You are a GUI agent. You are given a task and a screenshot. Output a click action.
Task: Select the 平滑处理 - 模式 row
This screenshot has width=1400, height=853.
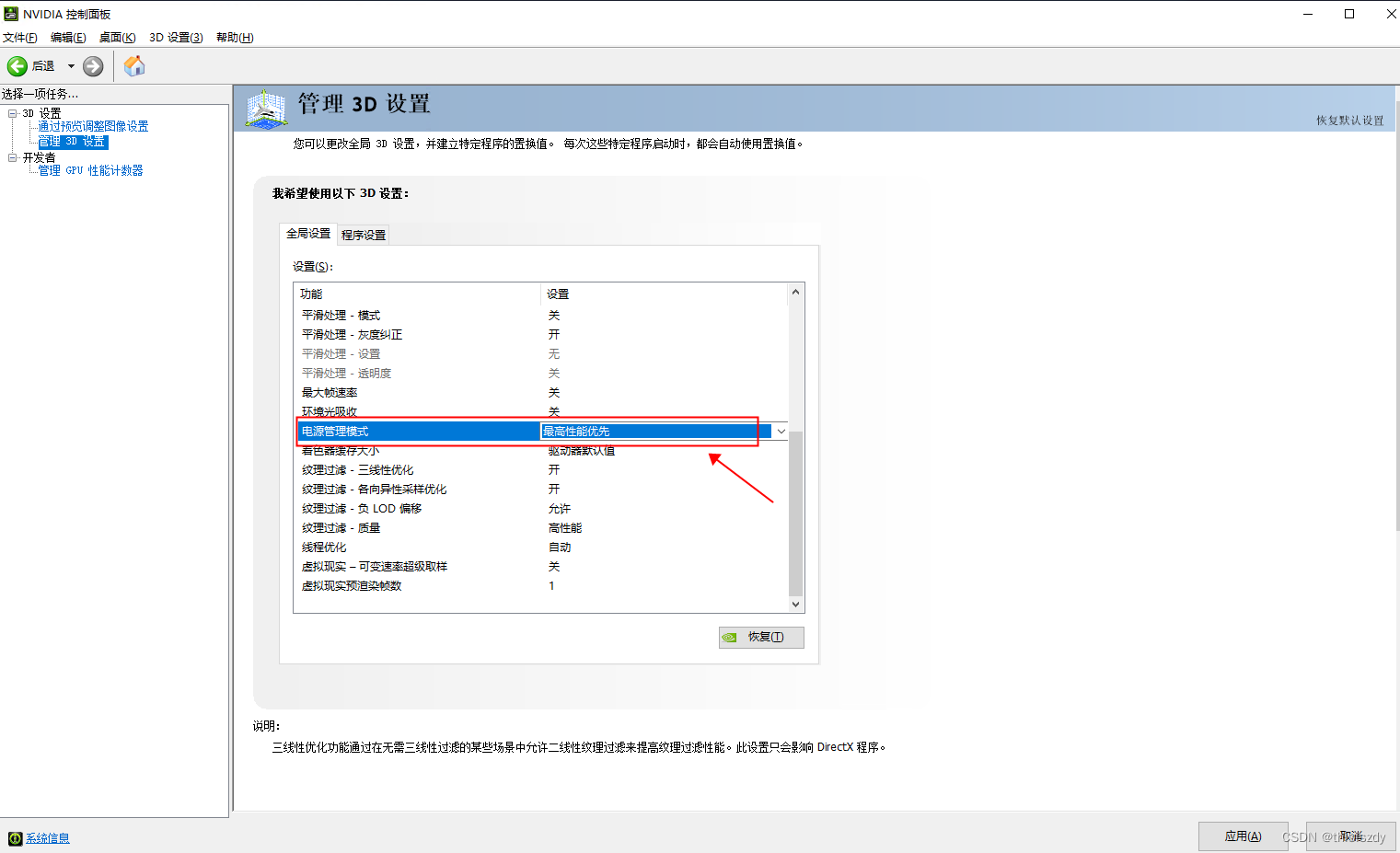(541, 316)
